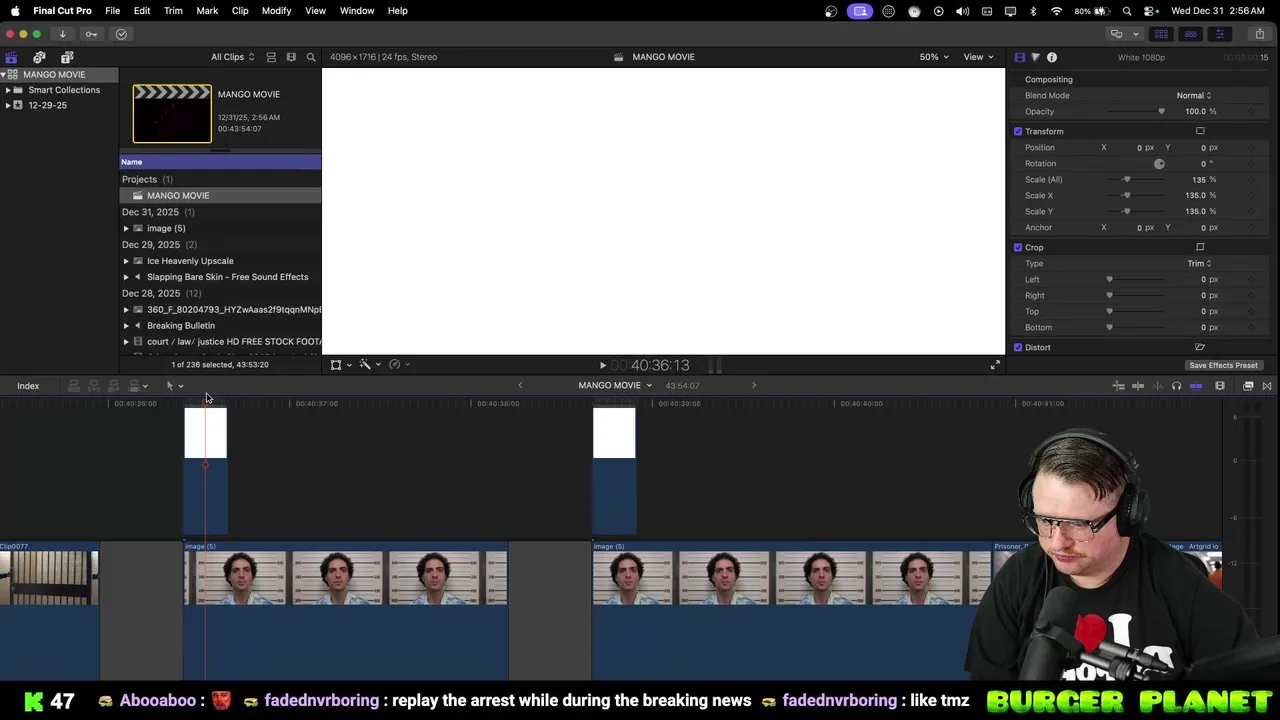The height and width of the screenshot is (720, 1280).
Task: Reset the Distort section icon
Action: pyautogui.click(x=1200, y=347)
